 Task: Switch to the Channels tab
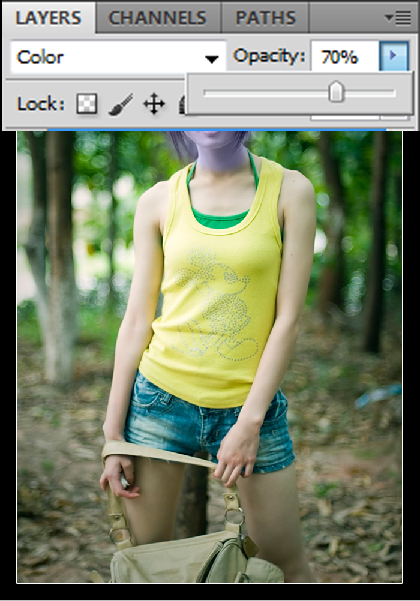pyautogui.click(x=158, y=18)
